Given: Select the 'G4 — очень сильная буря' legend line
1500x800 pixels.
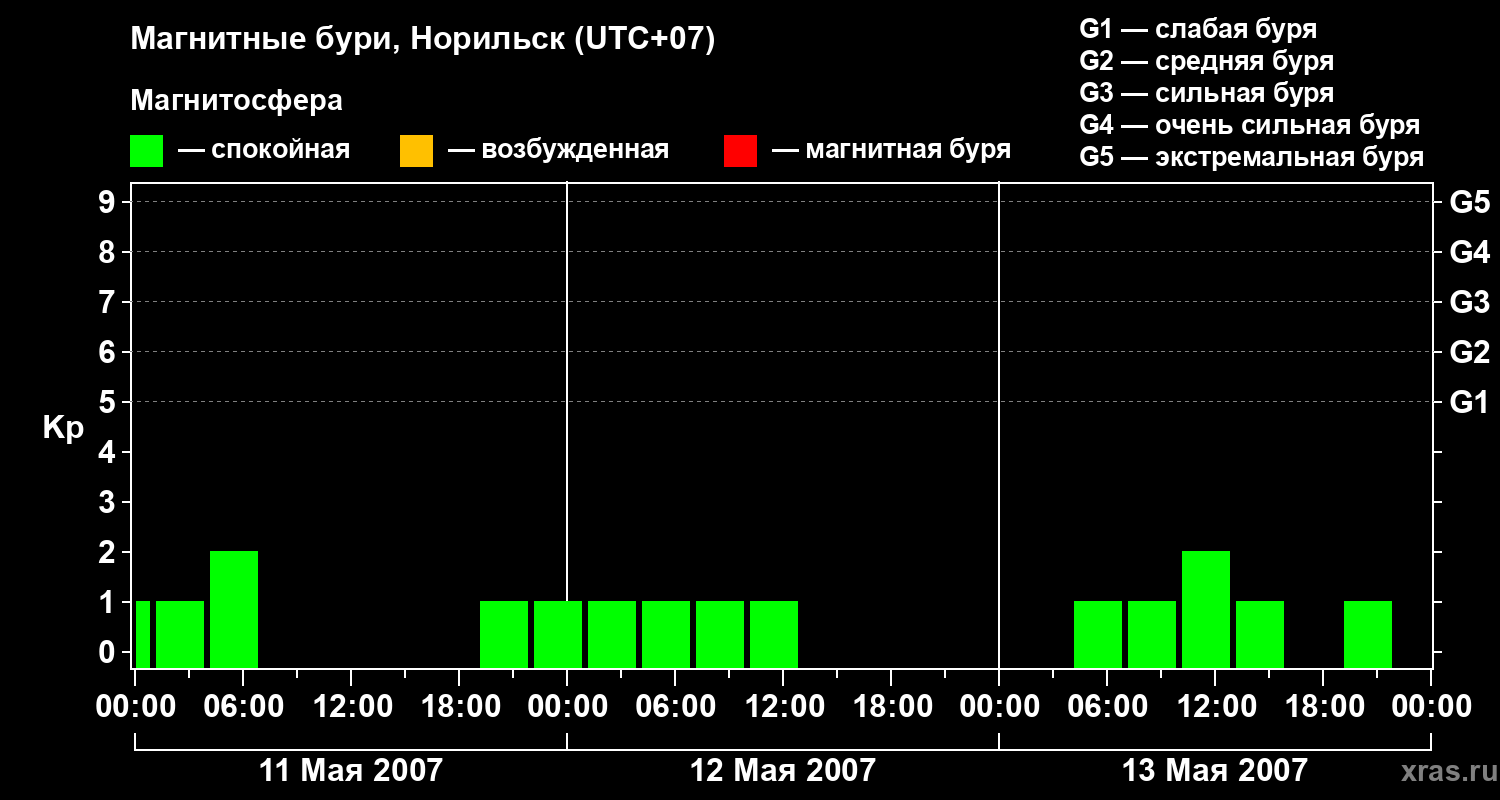Looking at the screenshot, I should pos(1250,125).
